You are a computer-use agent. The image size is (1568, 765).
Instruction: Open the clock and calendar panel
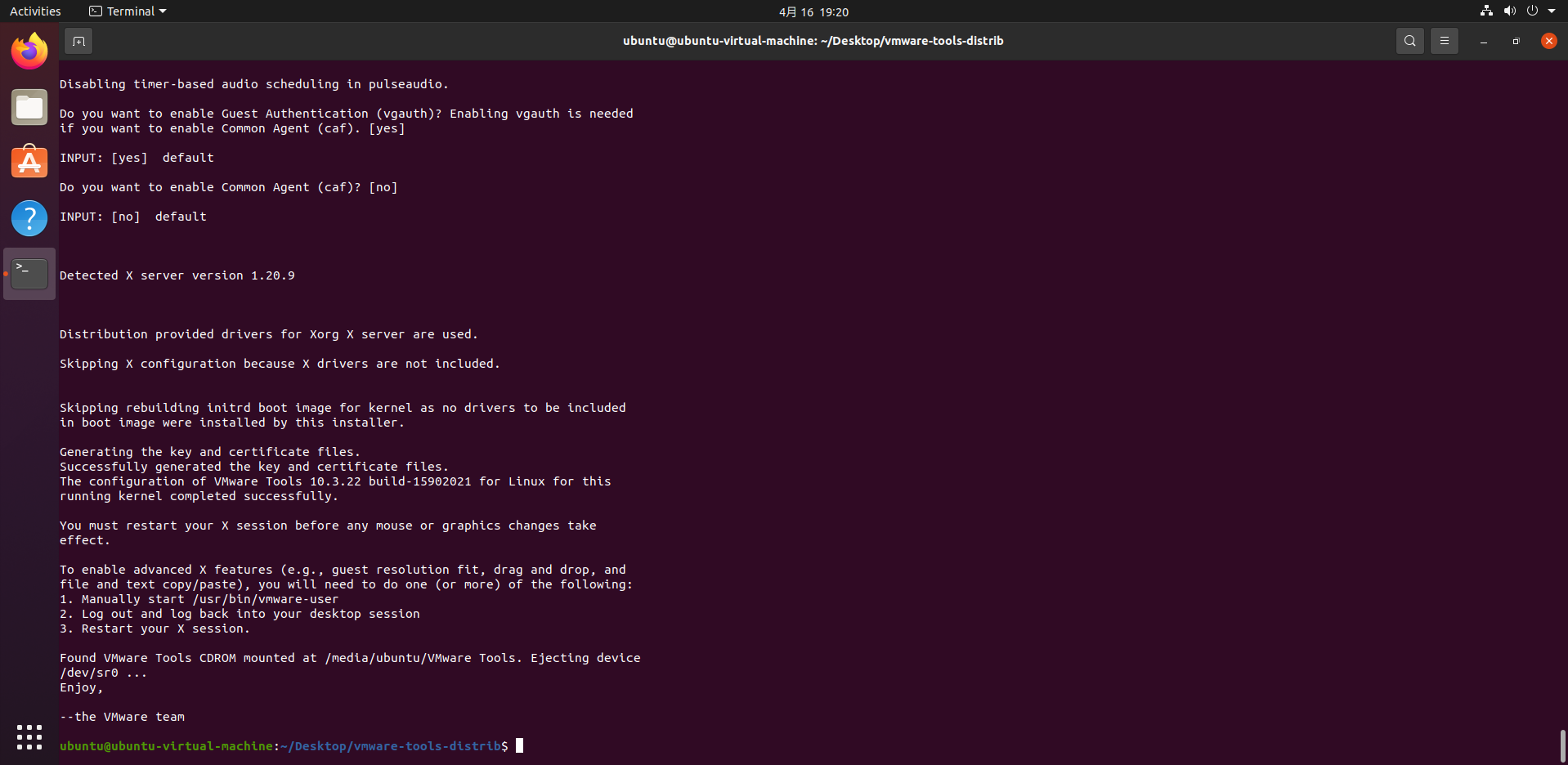click(x=813, y=11)
